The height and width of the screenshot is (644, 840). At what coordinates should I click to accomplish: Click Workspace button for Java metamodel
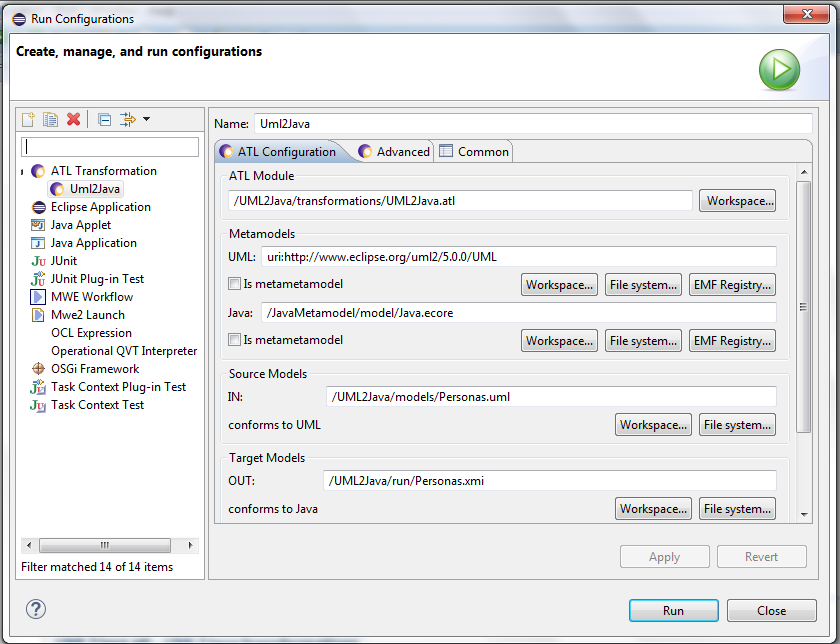point(559,341)
